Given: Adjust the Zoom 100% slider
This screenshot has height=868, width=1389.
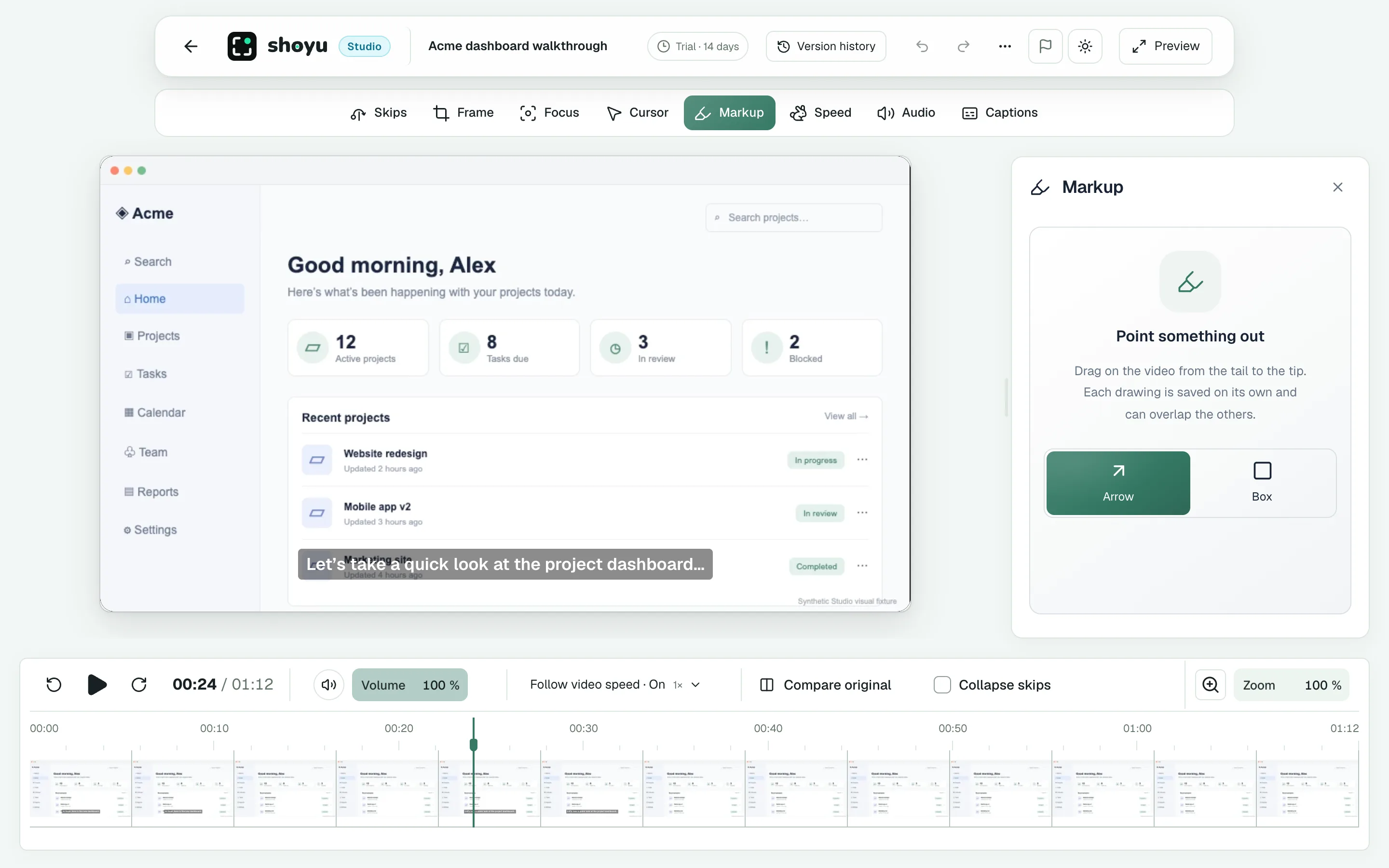Looking at the screenshot, I should (x=1292, y=685).
